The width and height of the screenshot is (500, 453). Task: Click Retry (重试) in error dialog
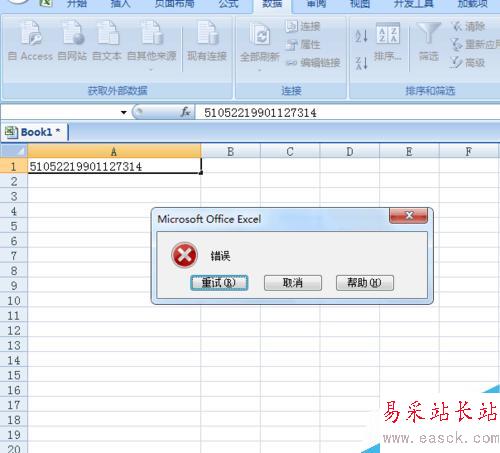(x=219, y=283)
